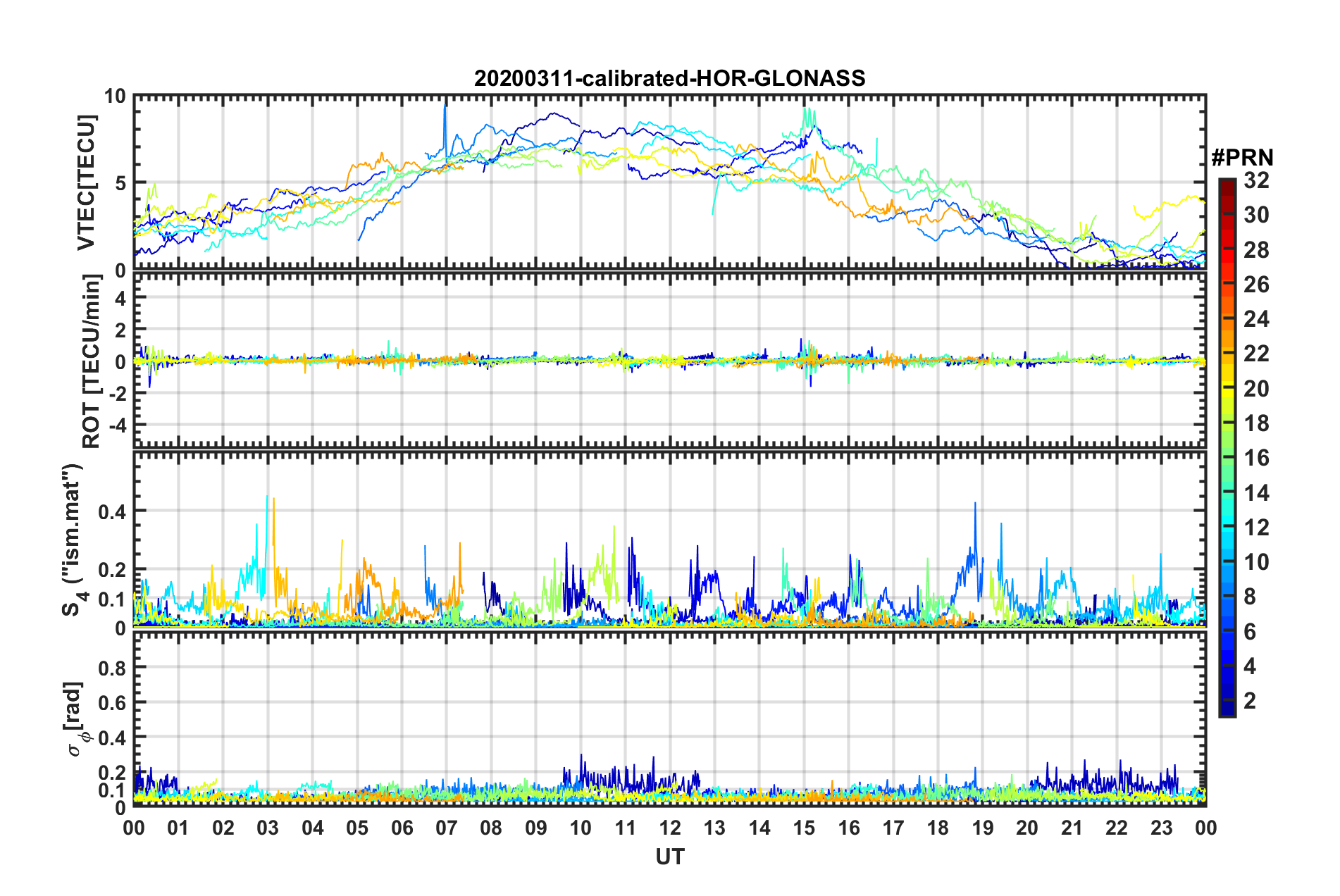The width and height of the screenshot is (1340, 896).
Task: Click sigma phi y-axis tick label 0.8
Action: pos(112,668)
